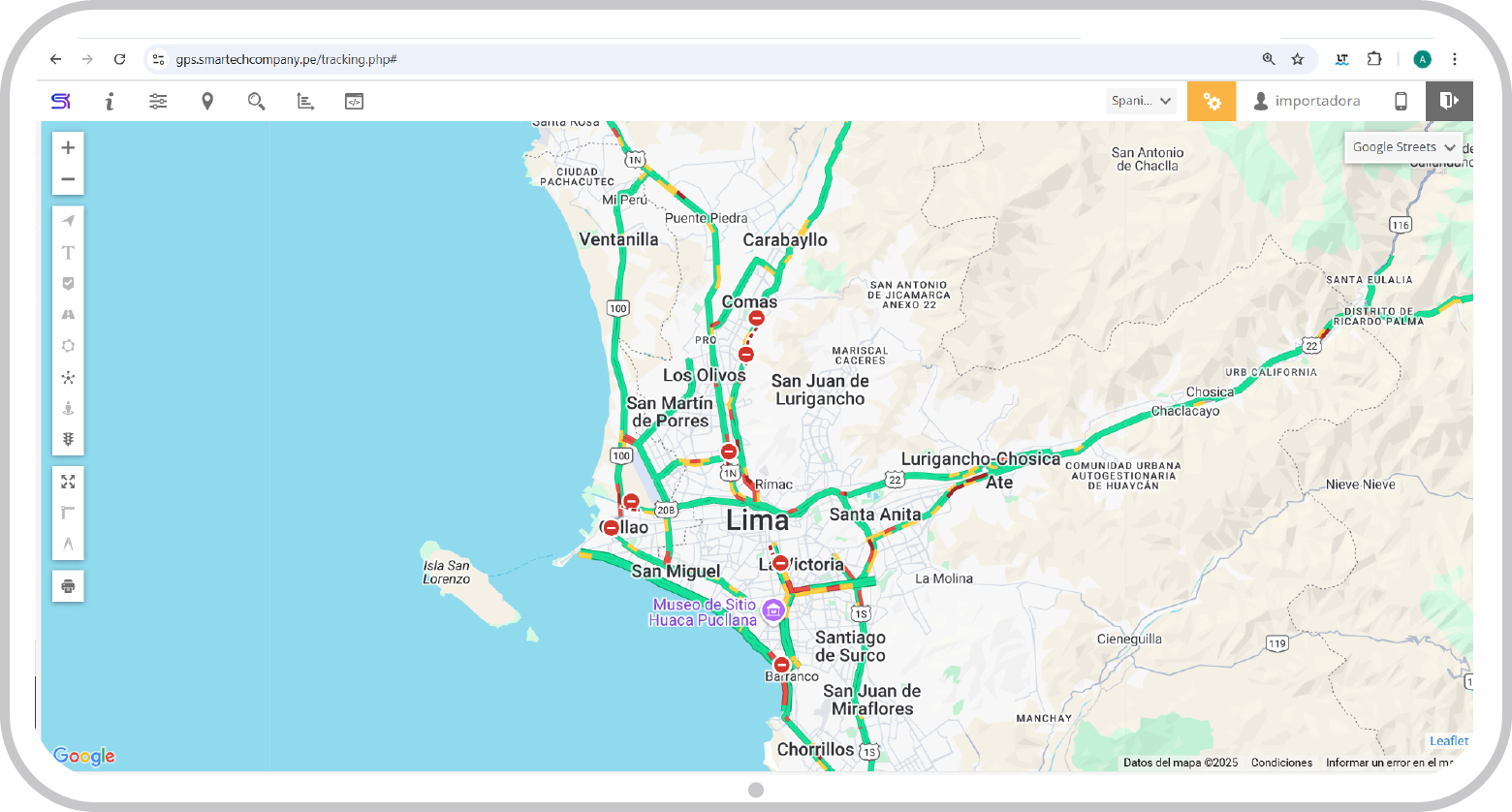
Task: Open the code console window icon
Action: (355, 101)
